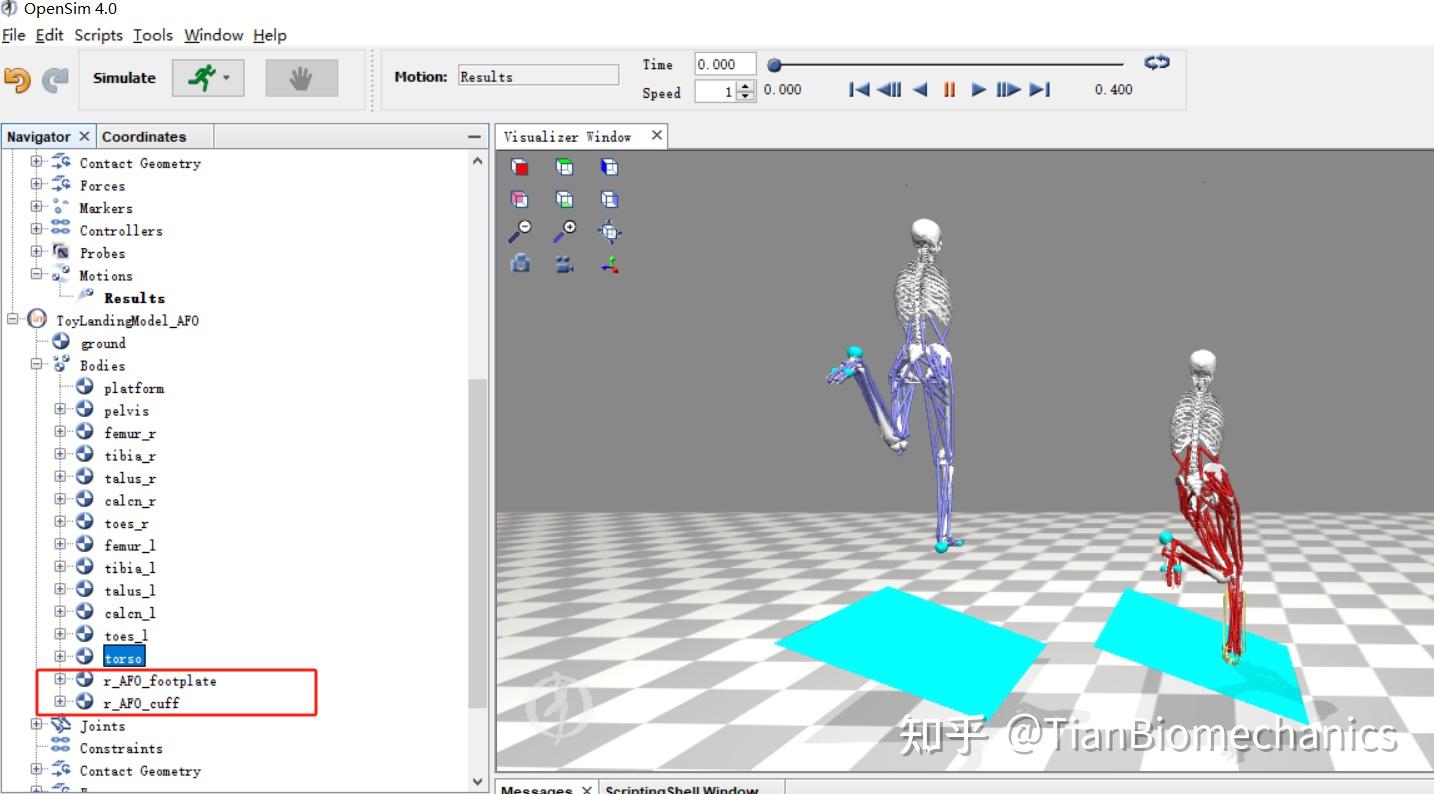Zoom out using the magnifier minus icon
The height and width of the screenshot is (794, 1434).
tap(520, 232)
